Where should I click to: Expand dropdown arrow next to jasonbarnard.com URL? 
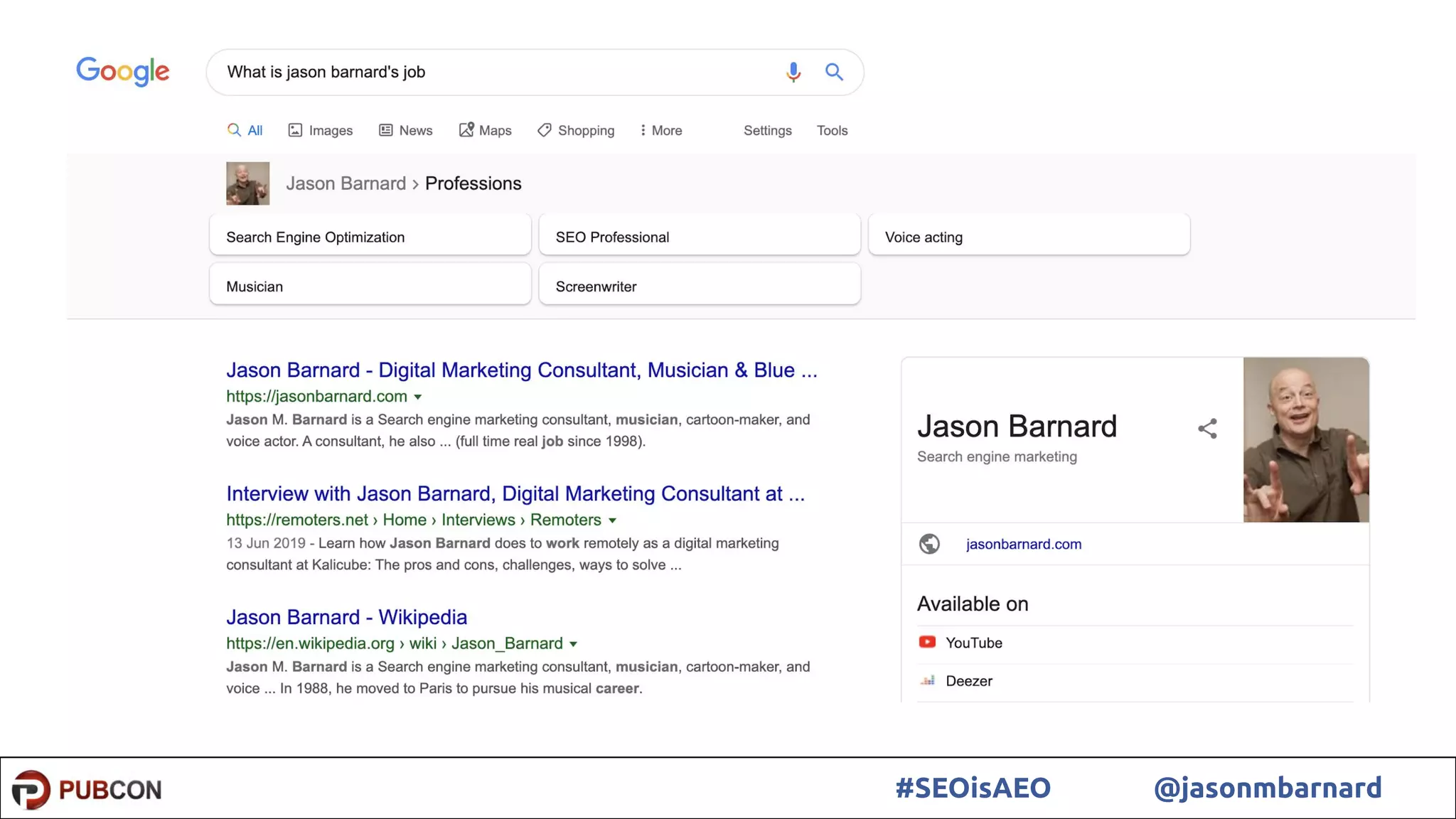418,397
